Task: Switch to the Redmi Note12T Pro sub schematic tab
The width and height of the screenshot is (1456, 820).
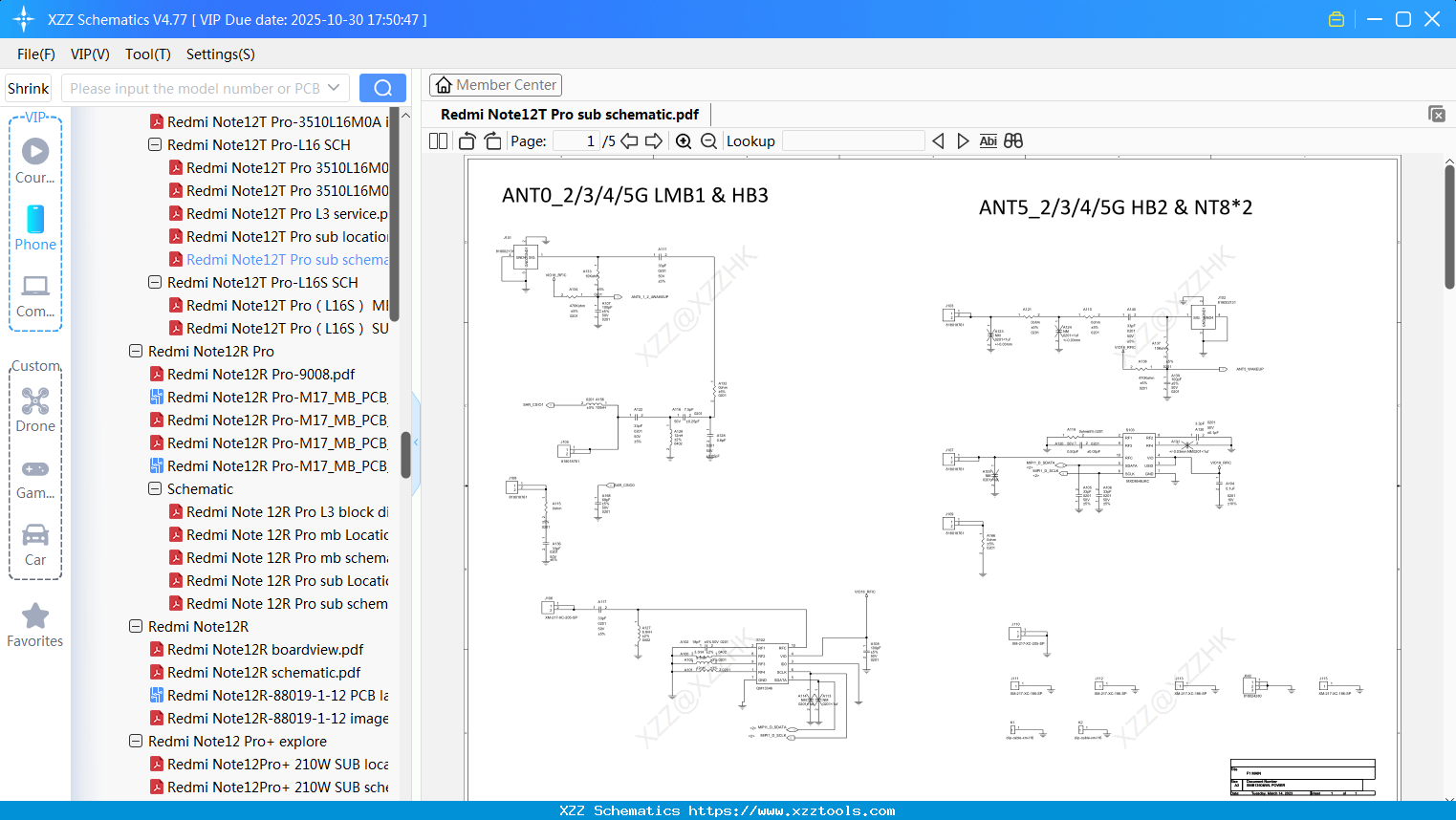Action: pos(570,114)
